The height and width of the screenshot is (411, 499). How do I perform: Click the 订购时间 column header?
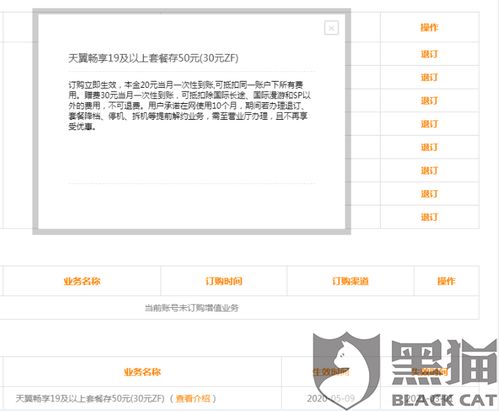(224, 281)
